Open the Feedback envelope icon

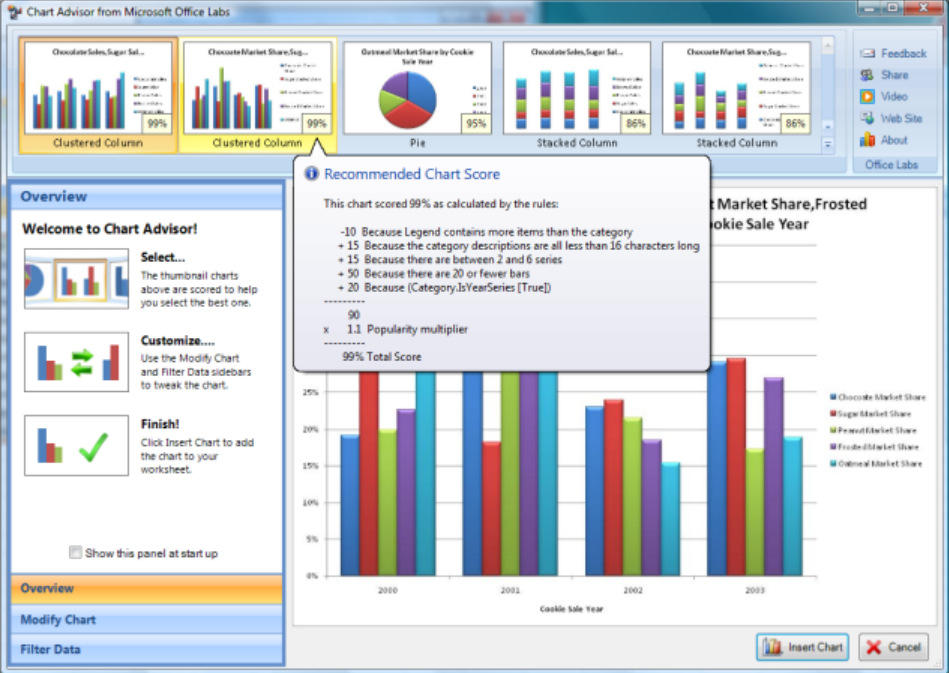tap(867, 53)
